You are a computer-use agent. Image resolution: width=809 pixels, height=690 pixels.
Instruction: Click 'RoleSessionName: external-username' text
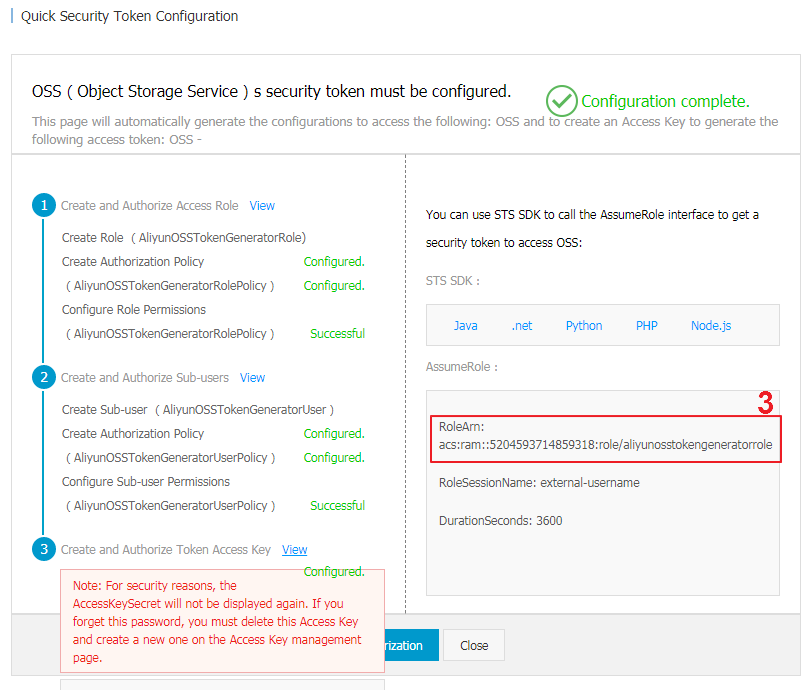pos(539,483)
